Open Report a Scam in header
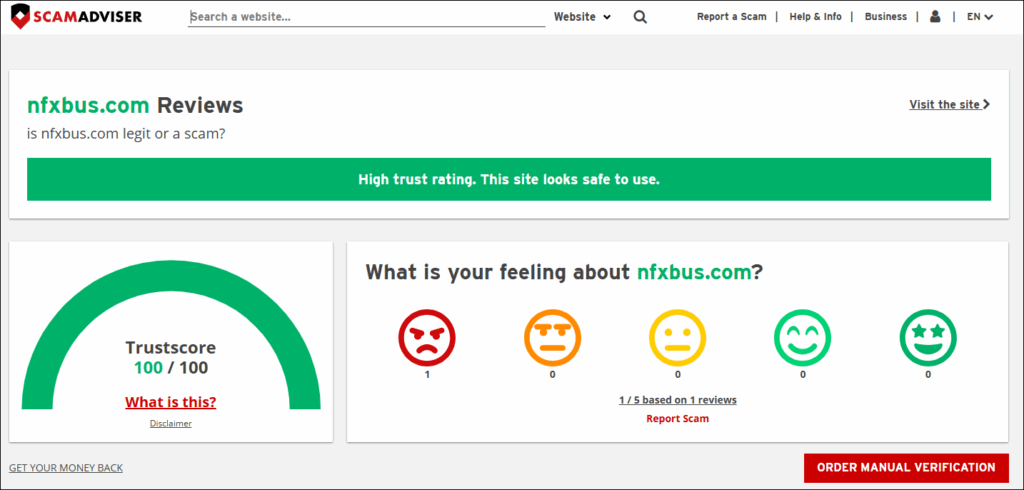 point(731,17)
